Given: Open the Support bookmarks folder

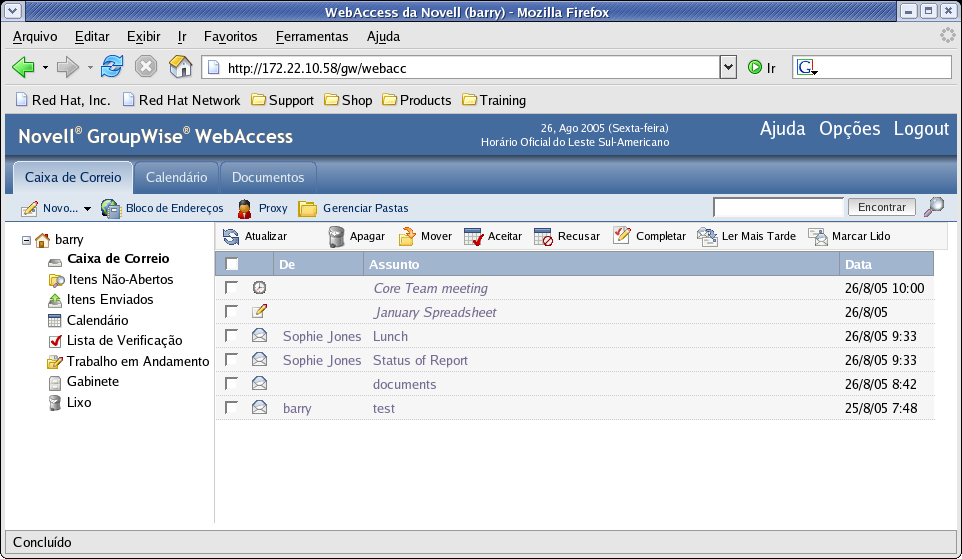Looking at the screenshot, I should click(x=283, y=100).
